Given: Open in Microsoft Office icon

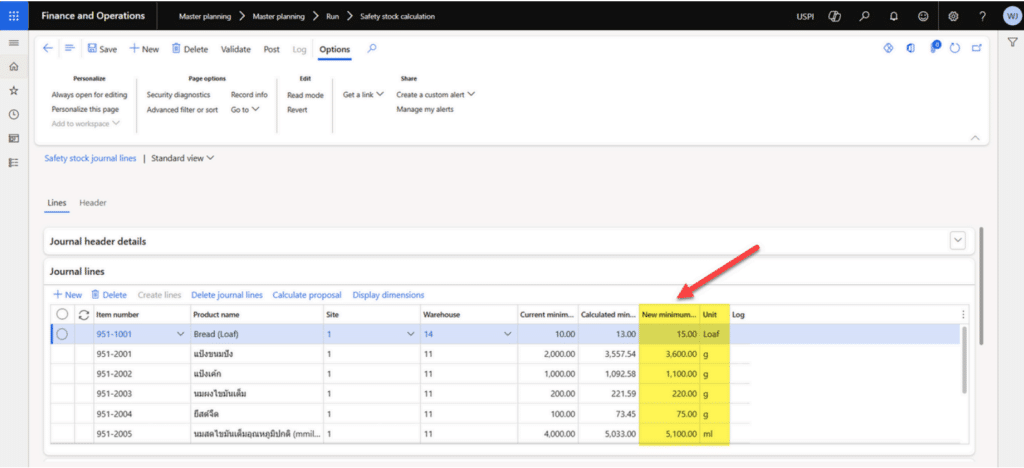Looking at the screenshot, I should pos(911,48).
